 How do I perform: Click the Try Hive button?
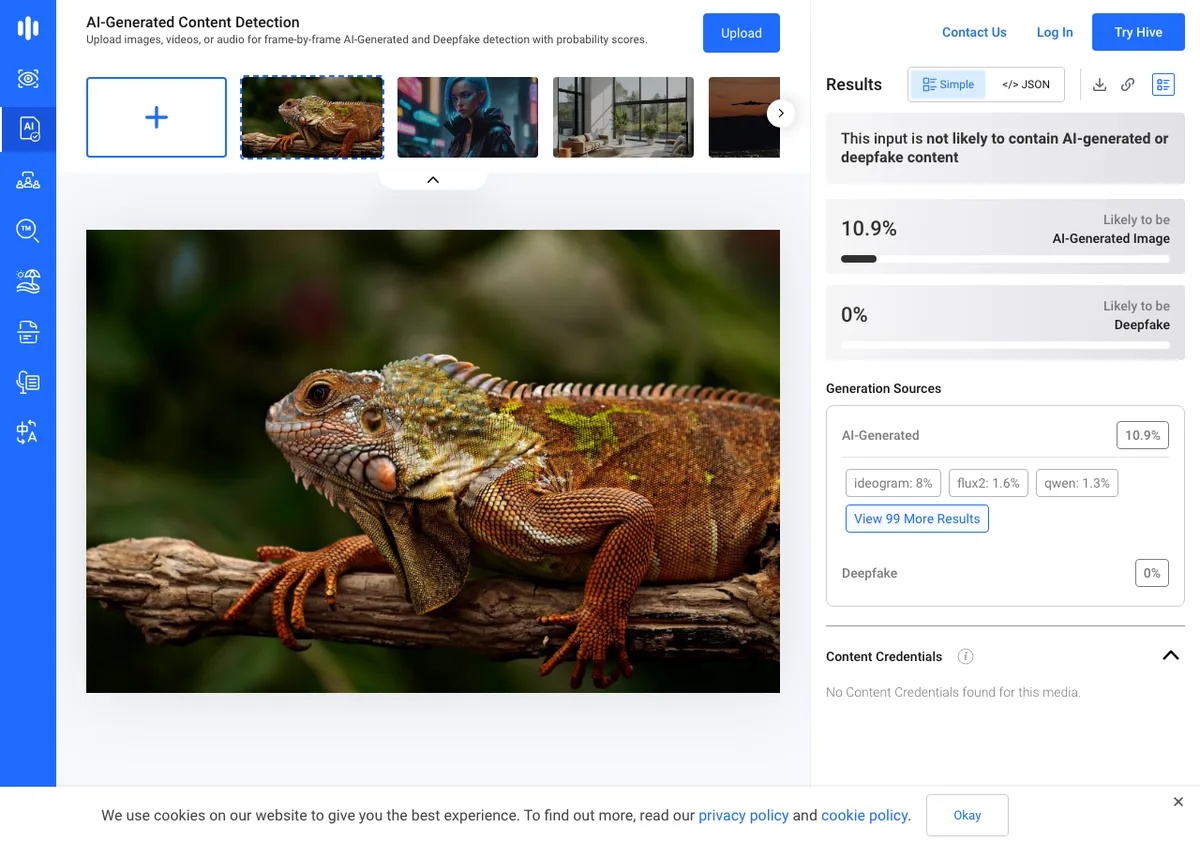[1138, 32]
